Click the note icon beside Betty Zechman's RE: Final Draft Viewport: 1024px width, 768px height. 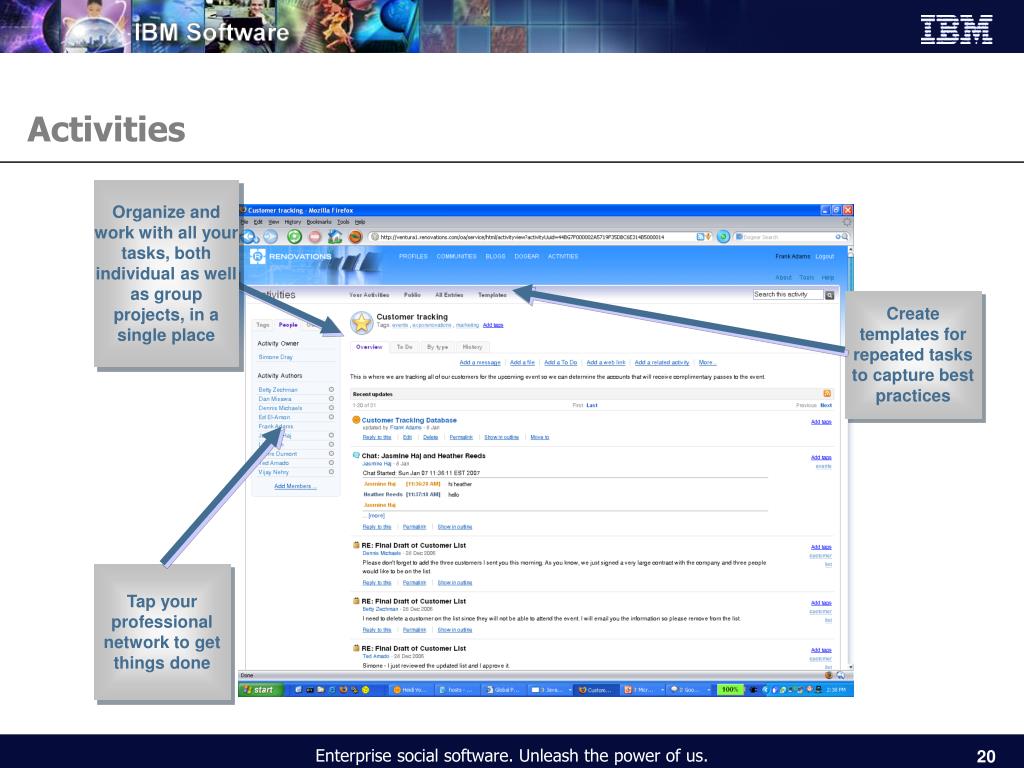click(x=356, y=601)
